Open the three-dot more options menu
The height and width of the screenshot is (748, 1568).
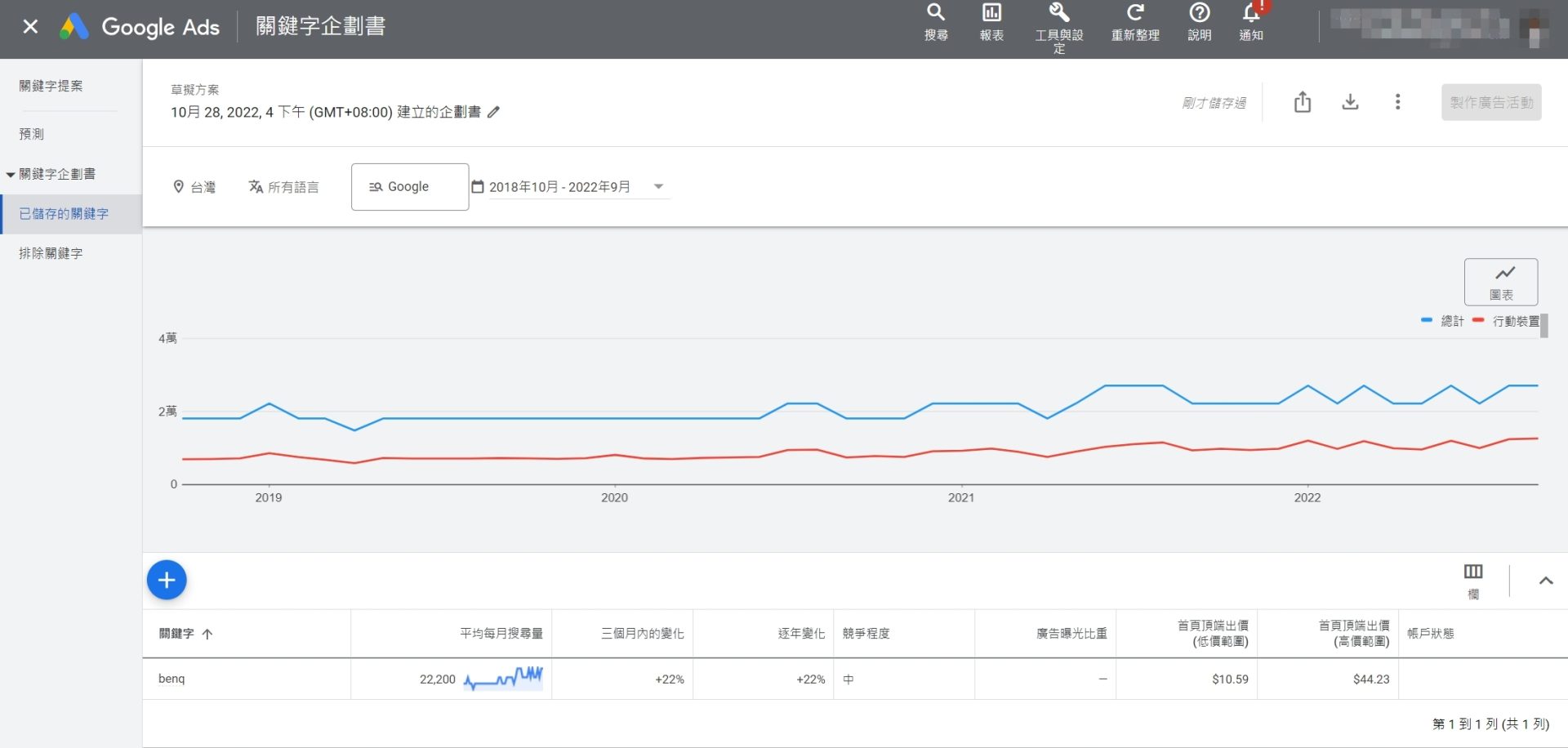1397,102
